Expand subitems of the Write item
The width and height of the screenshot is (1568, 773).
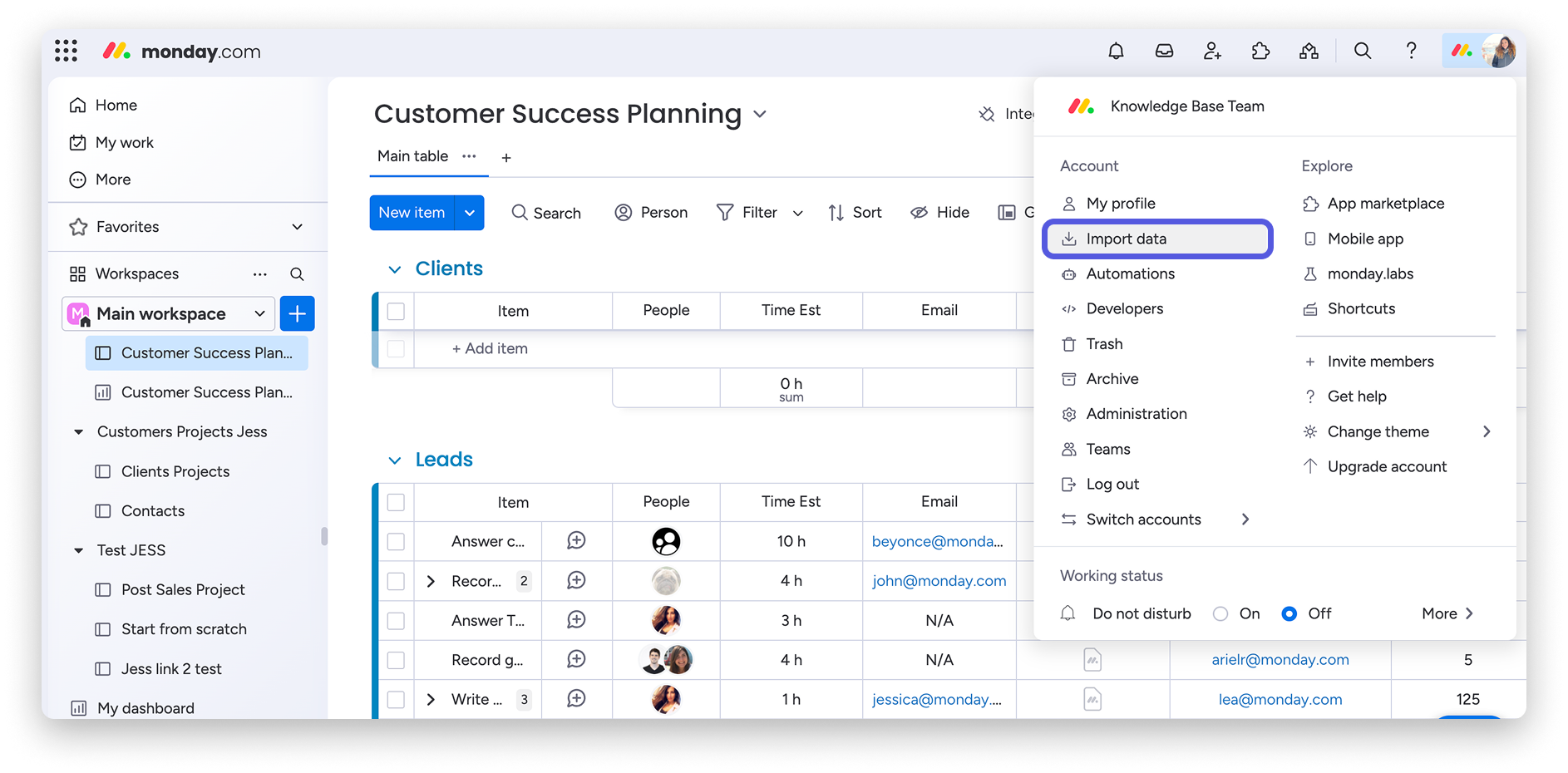431,700
